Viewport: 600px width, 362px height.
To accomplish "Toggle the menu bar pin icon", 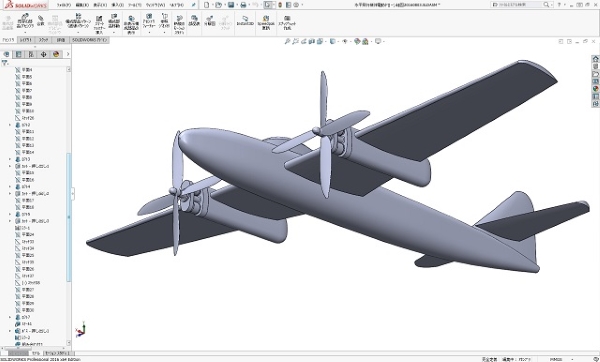I will [194, 5].
